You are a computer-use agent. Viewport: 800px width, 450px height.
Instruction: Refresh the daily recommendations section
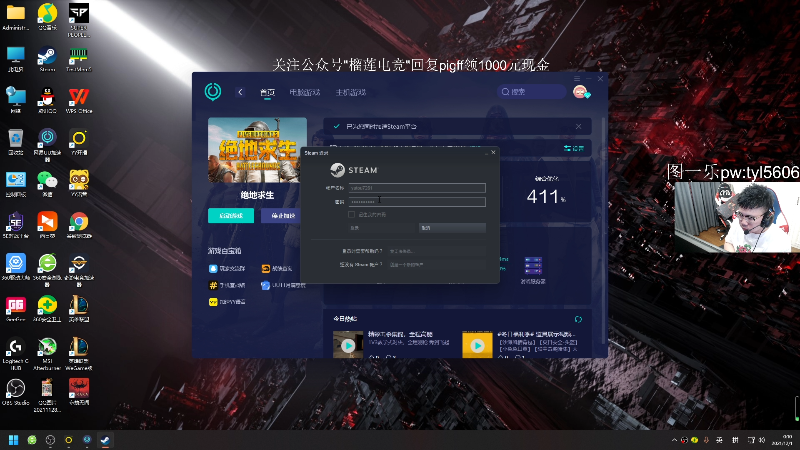578,319
